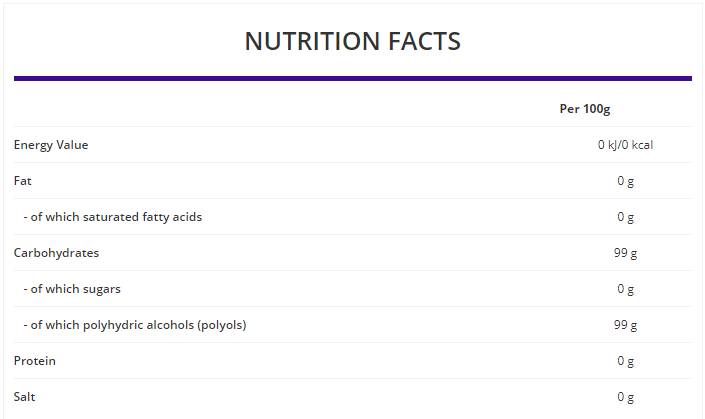
Task: Select the 0 g value for Protein
Action: click(x=626, y=361)
